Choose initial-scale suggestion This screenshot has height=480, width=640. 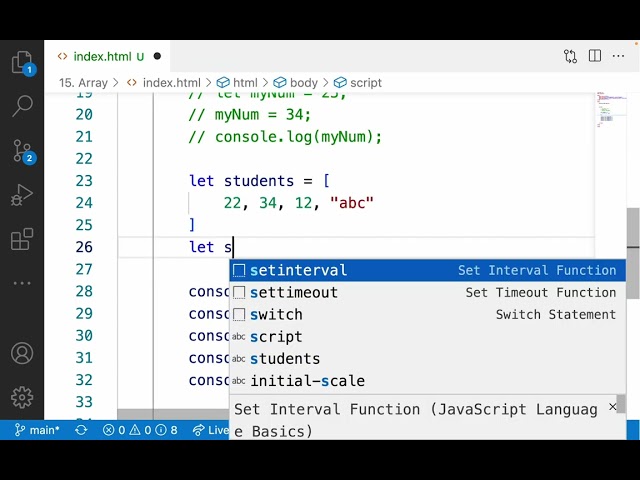tap(427, 380)
